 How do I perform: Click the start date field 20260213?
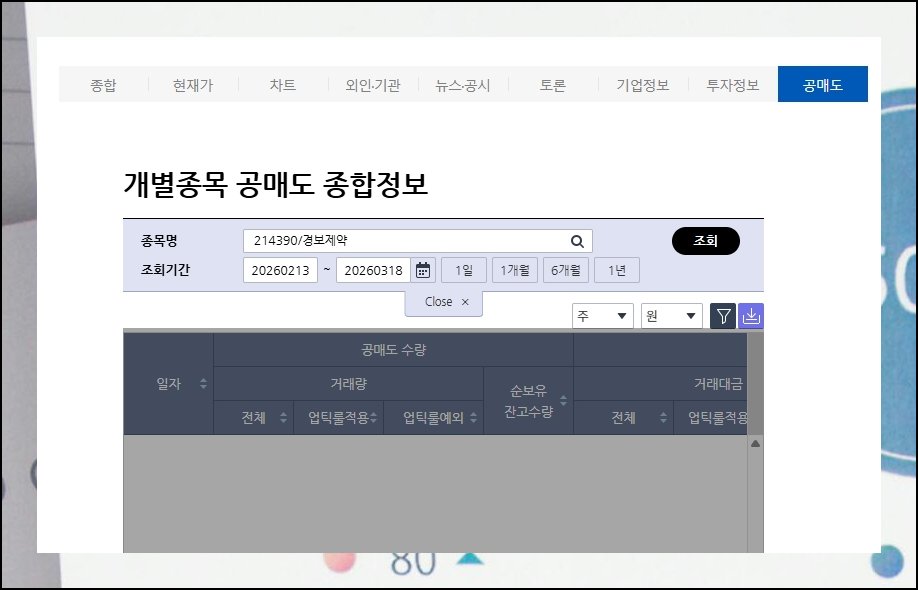[x=280, y=270]
